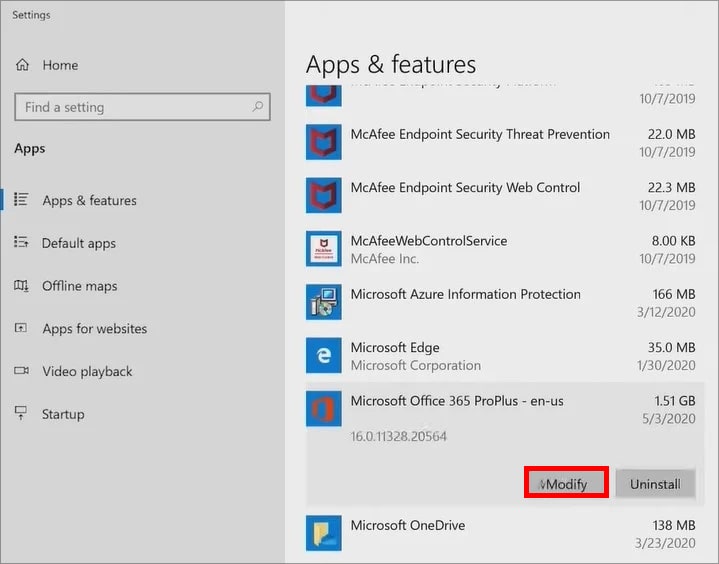Click the 138 MB size value
This screenshot has height=564, width=719.
coord(674,525)
